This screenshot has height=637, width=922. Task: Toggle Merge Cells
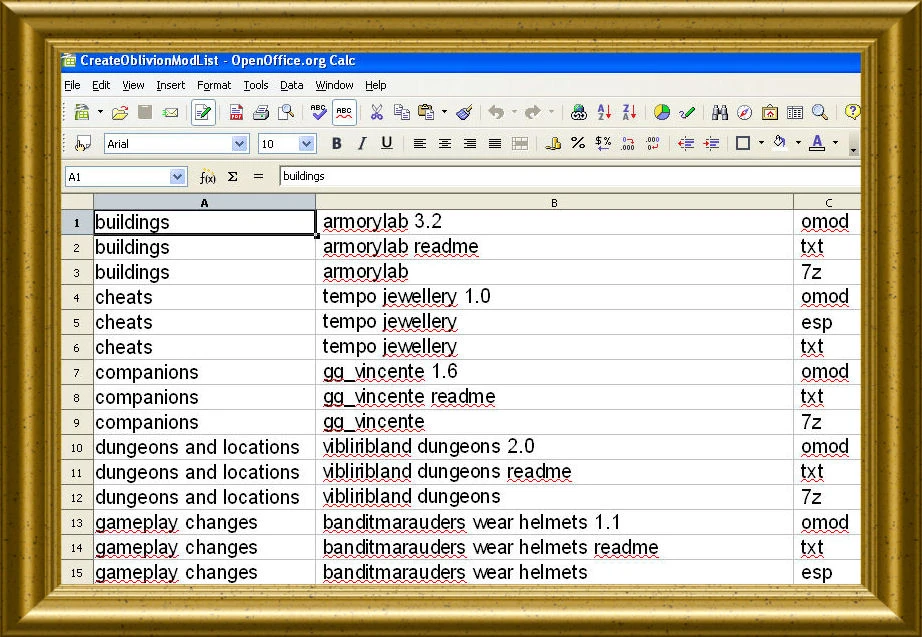coord(520,144)
